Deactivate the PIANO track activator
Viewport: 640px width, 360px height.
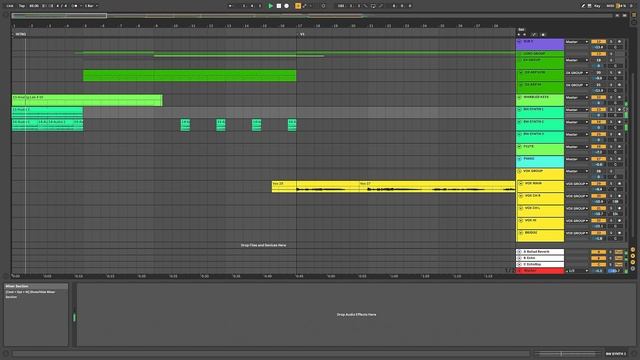click(598, 159)
